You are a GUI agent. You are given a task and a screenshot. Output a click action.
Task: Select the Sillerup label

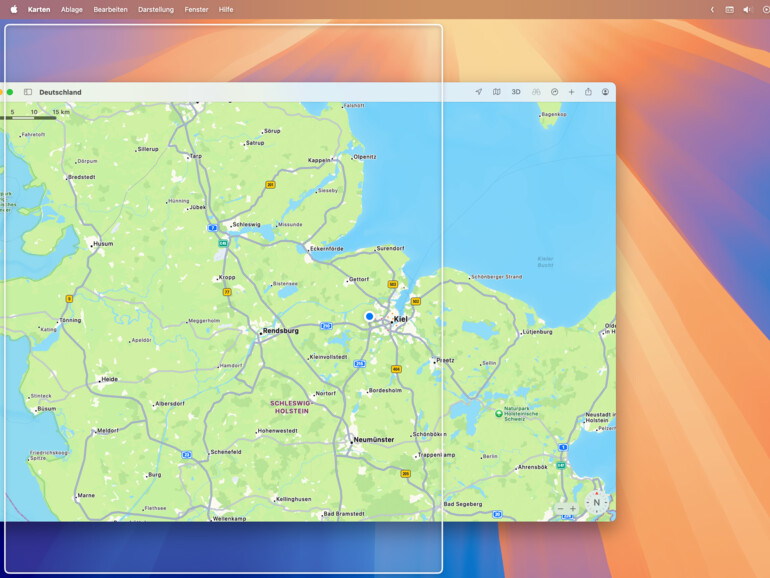(148, 149)
